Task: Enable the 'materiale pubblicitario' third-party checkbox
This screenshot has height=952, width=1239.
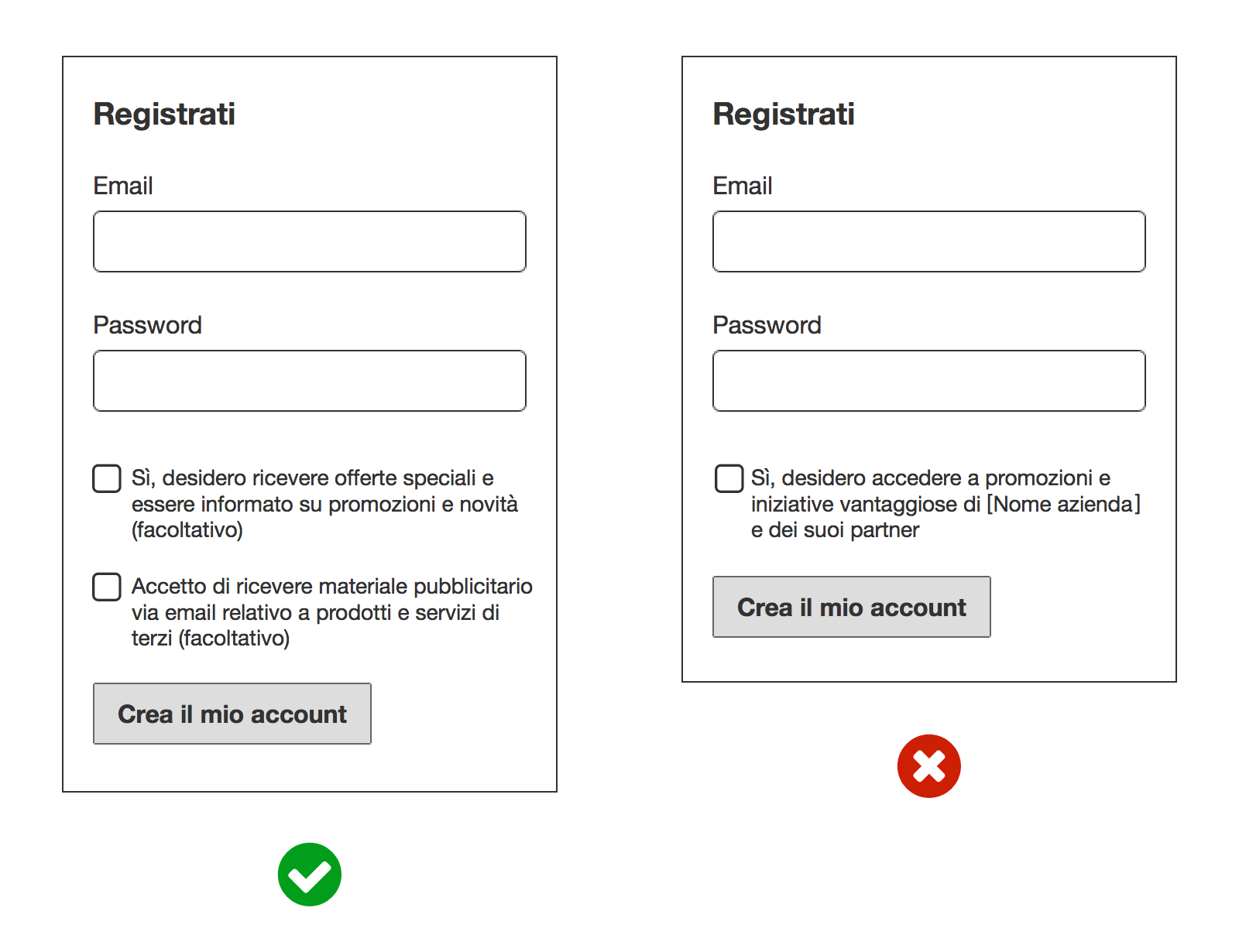Action: click(x=107, y=587)
